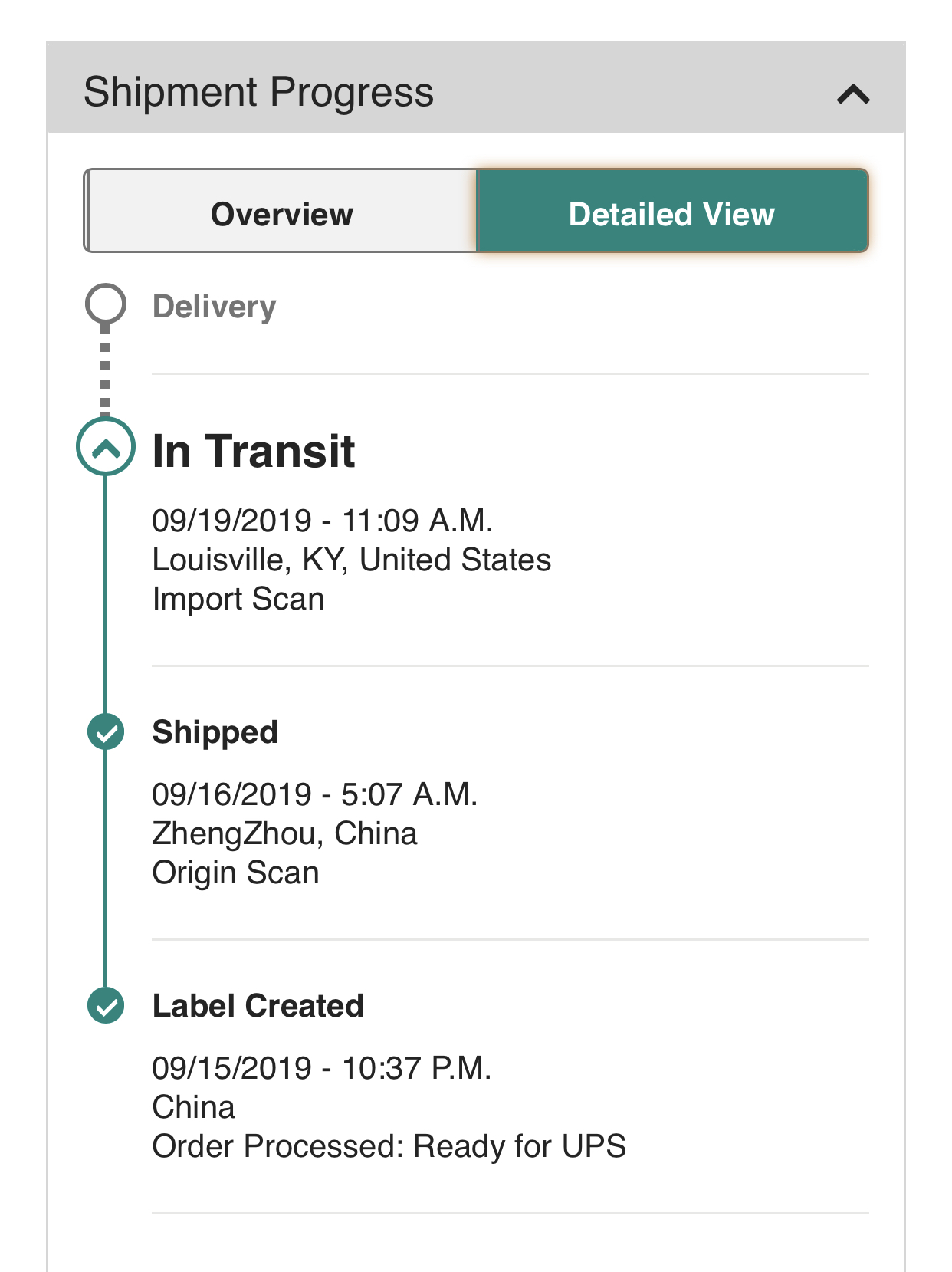The width and height of the screenshot is (952, 1272).
Task: Click the Shipment Progress header title
Action: click(259, 92)
